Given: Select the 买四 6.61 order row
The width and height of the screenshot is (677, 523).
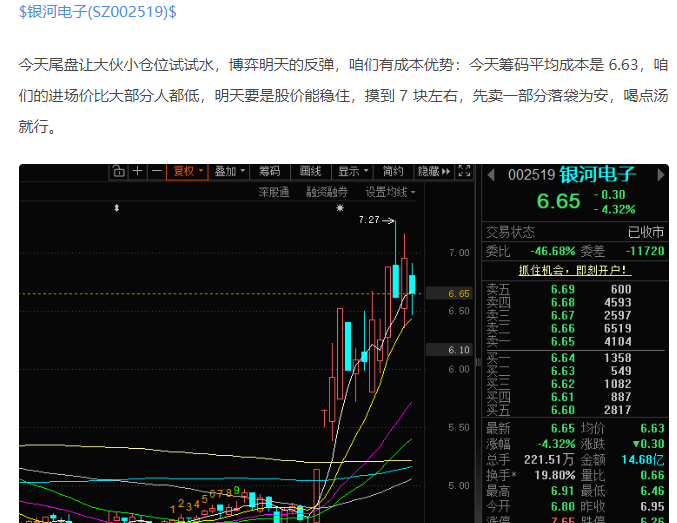Looking at the screenshot, I should (x=575, y=397).
